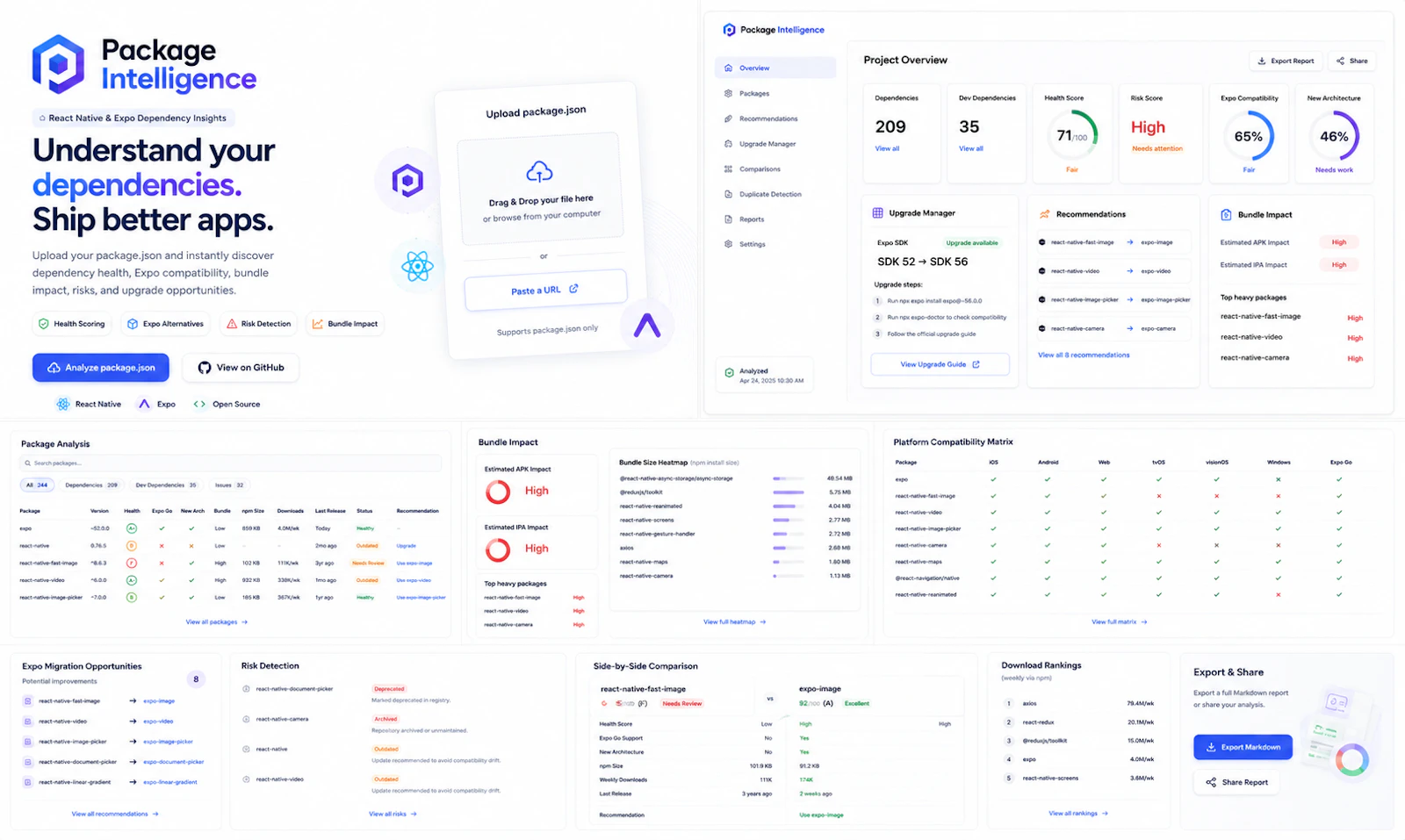Click View full matrix link
Screen dimensions: 1405x840
click(x=1120, y=622)
